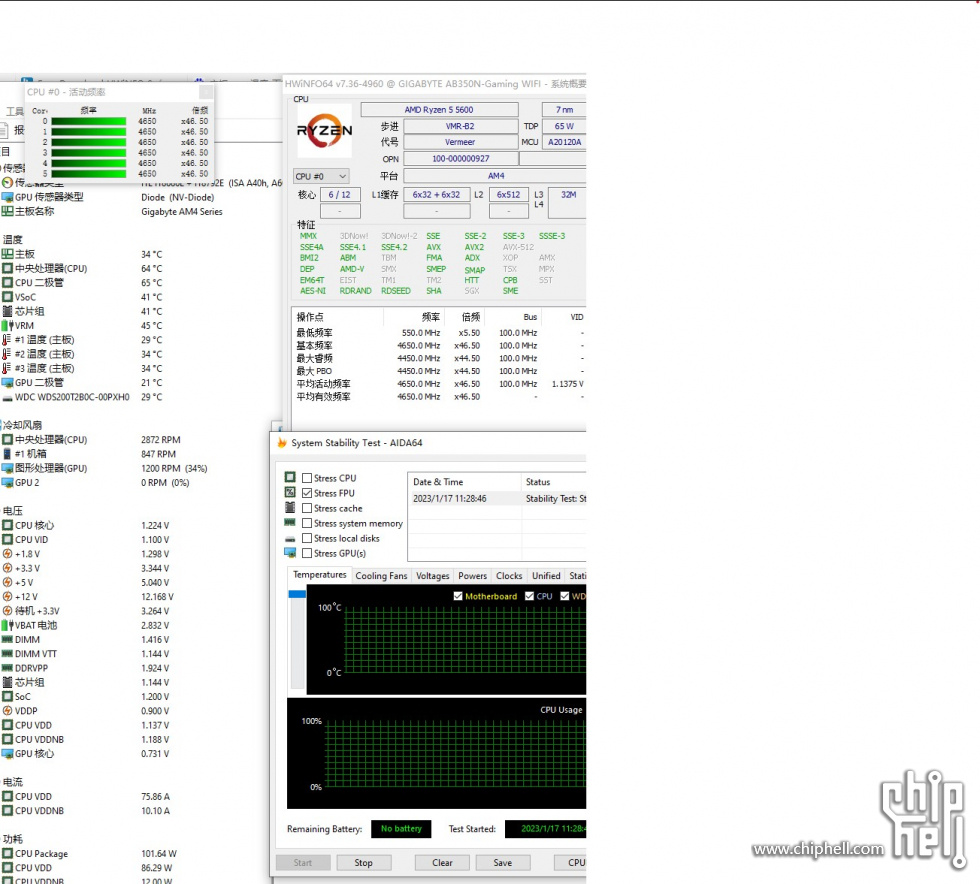The width and height of the screenshot is (980, 884).
Task: Click the Stress system memory RAM icon
Action: tap(290, 523)
